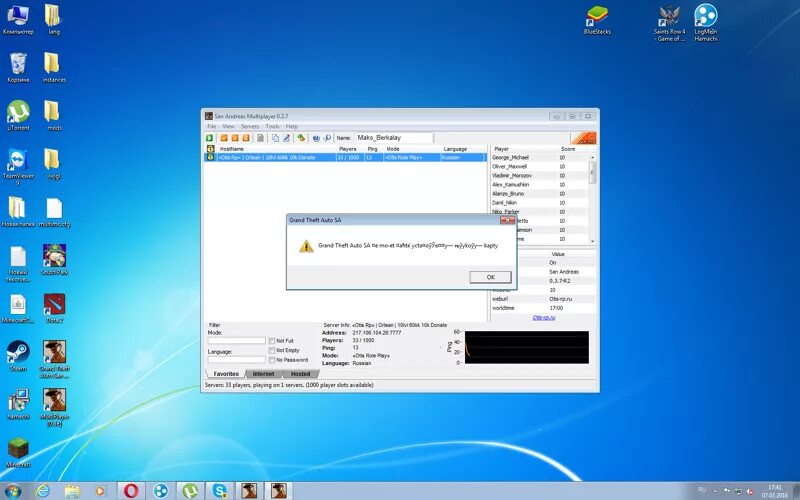800x500 pixels.
Task: Click the system tray clock
Action: coord(774,491)
